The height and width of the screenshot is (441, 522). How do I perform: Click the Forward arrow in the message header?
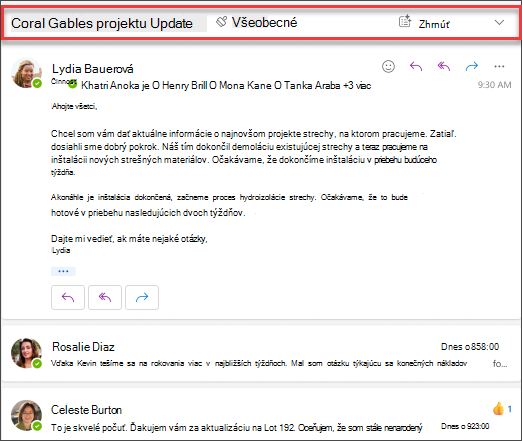pos(472,66)
